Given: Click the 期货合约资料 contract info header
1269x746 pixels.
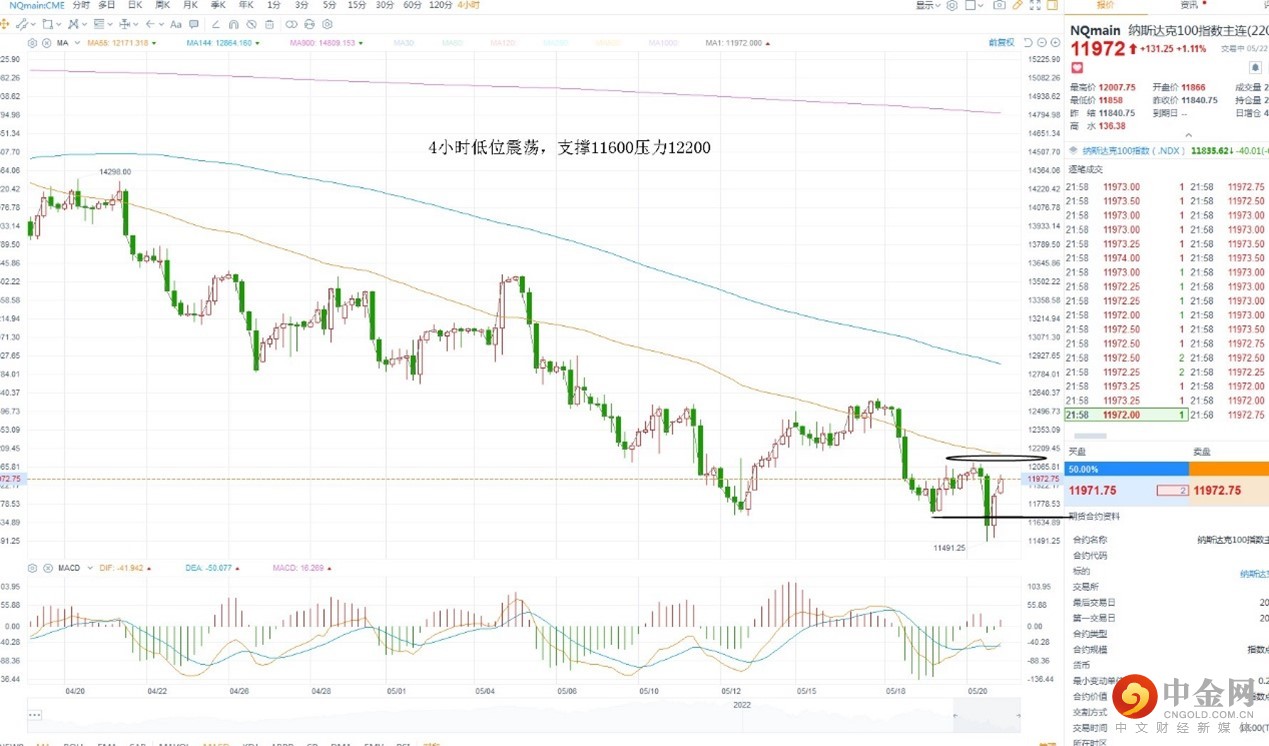Looking at the screenshot, I should pos(1095,516).
